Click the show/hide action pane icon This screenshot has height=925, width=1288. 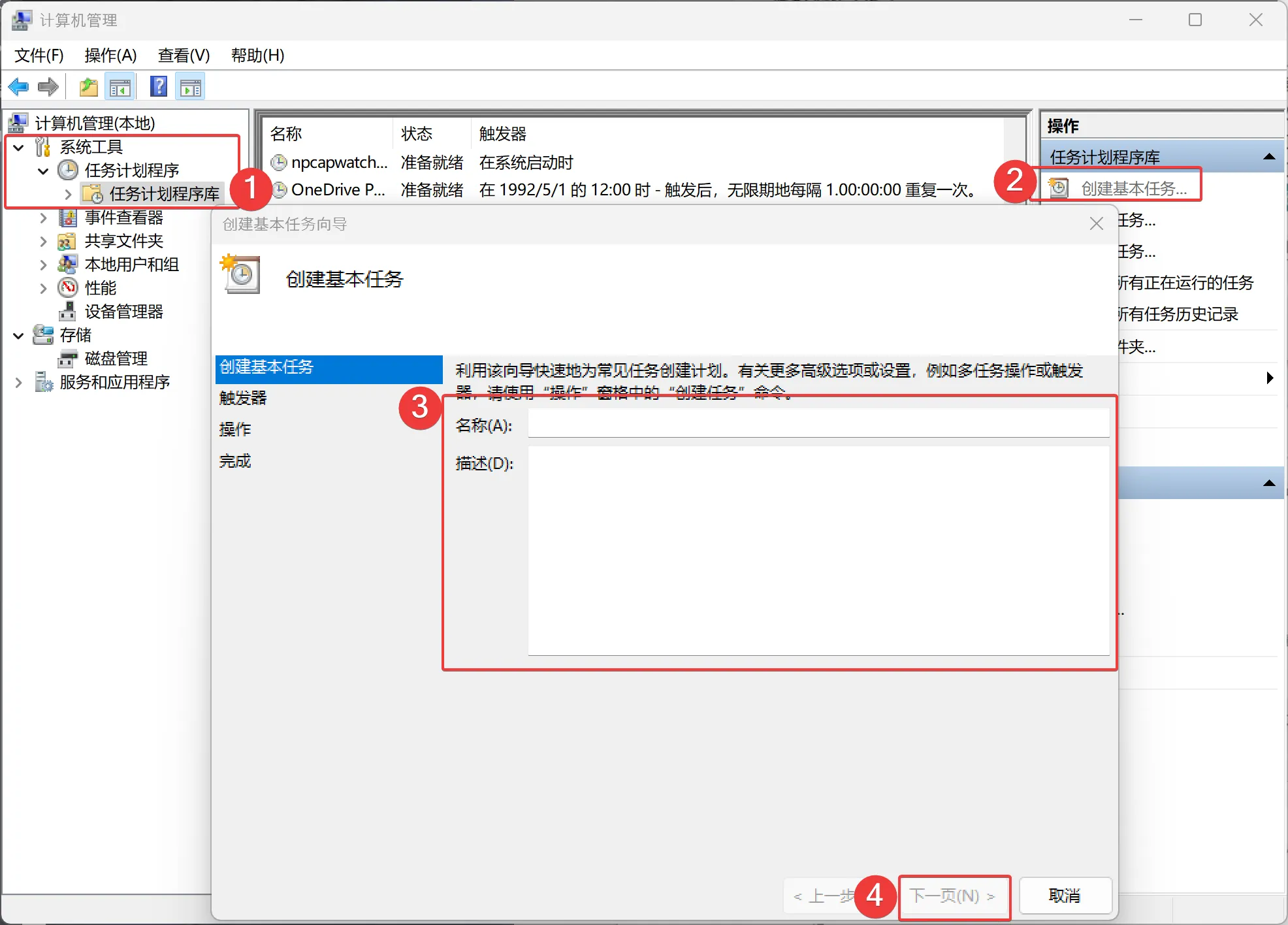point(190,86)
